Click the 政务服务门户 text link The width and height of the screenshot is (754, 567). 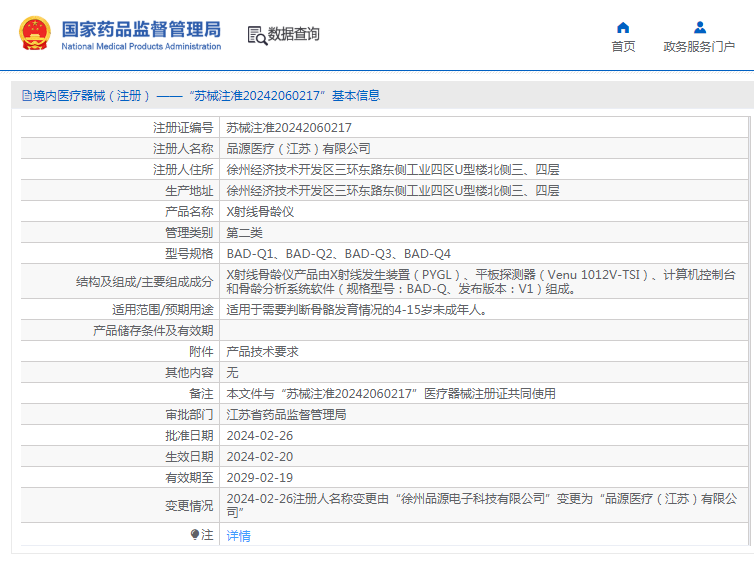coord(699,47)
